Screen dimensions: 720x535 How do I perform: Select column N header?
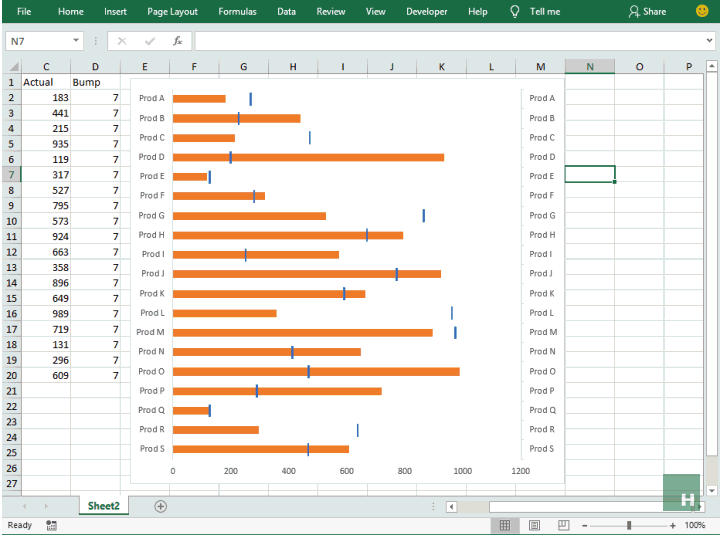590,67
